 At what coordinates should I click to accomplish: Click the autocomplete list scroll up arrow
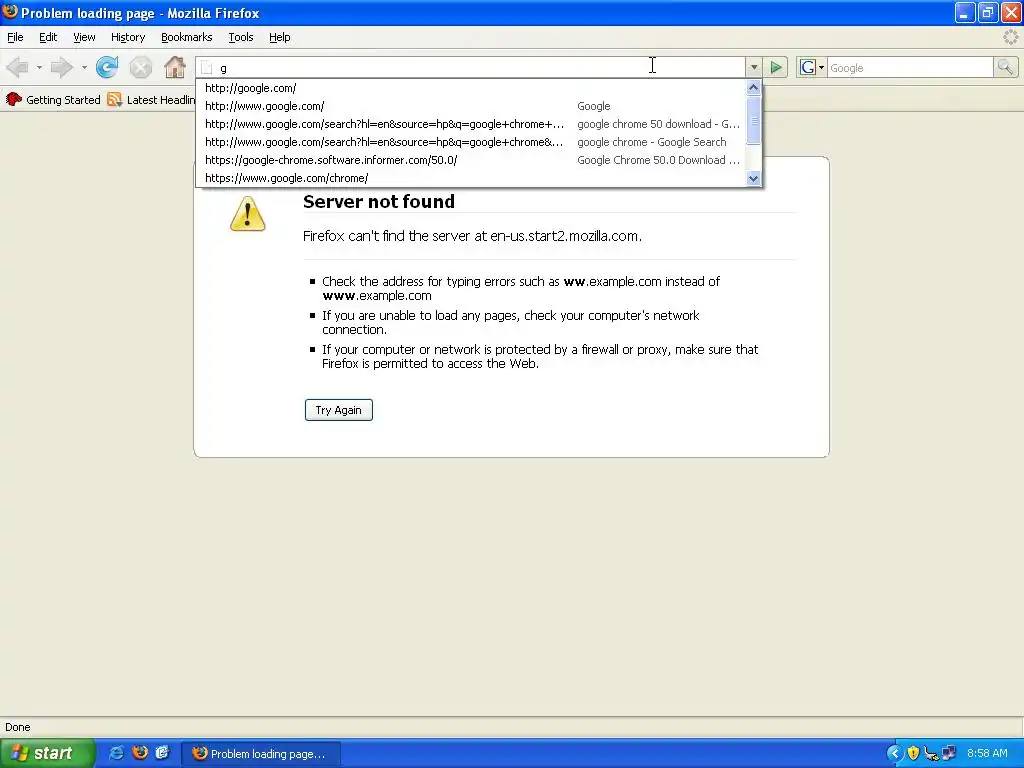point(754,88)
